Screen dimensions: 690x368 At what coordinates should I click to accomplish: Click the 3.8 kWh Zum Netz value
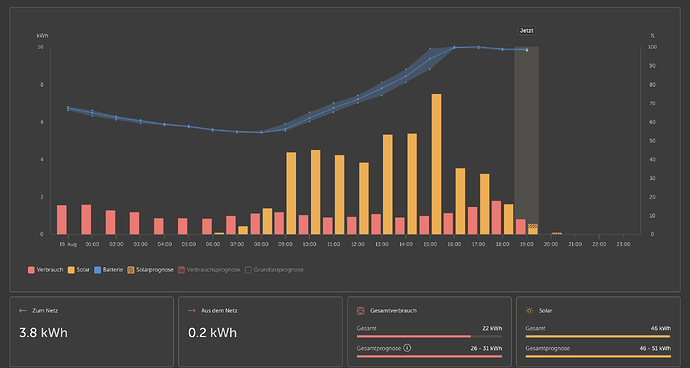click(44, 333)
